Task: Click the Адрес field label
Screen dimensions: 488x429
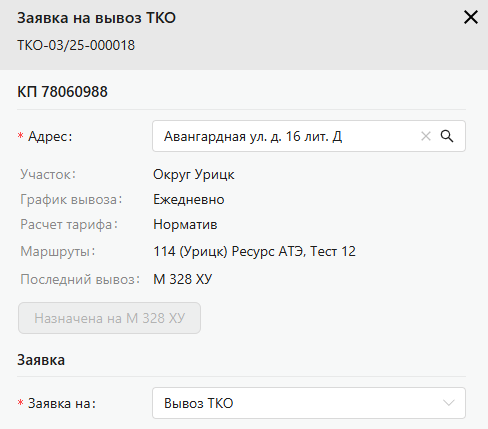Action: tap(50, 136)
